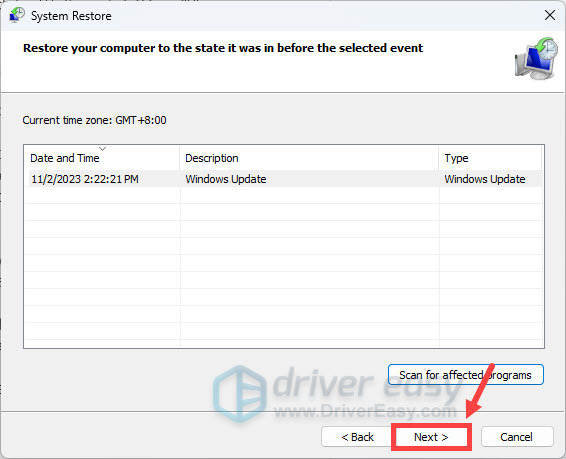Sort list by Type column header

(491, 158)
